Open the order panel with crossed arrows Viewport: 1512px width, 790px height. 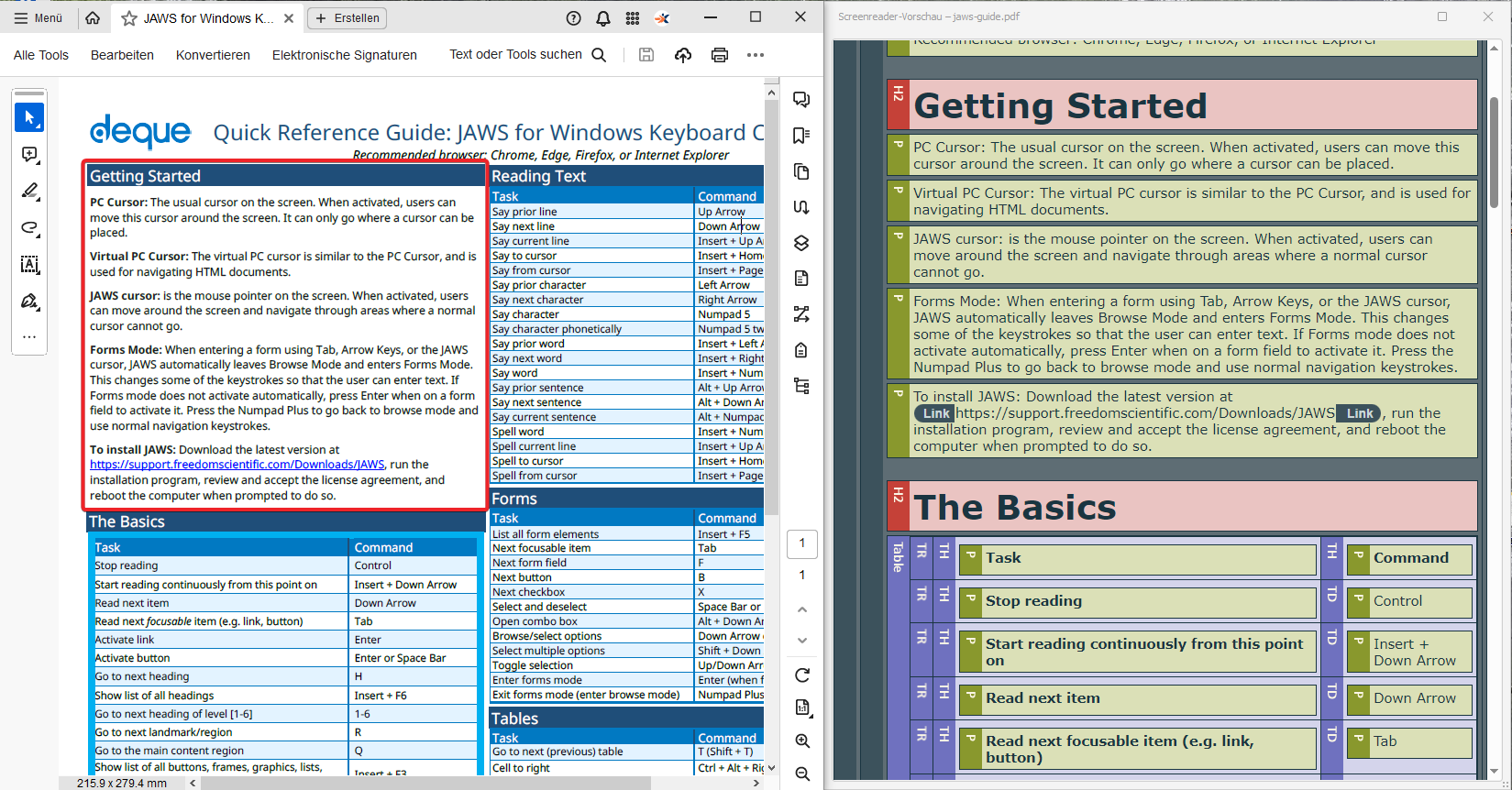(x=801, y=314)
